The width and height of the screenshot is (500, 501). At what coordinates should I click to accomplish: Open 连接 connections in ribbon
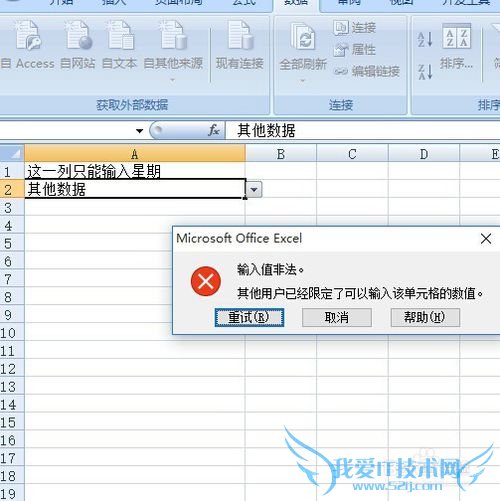tap(354, 28)
